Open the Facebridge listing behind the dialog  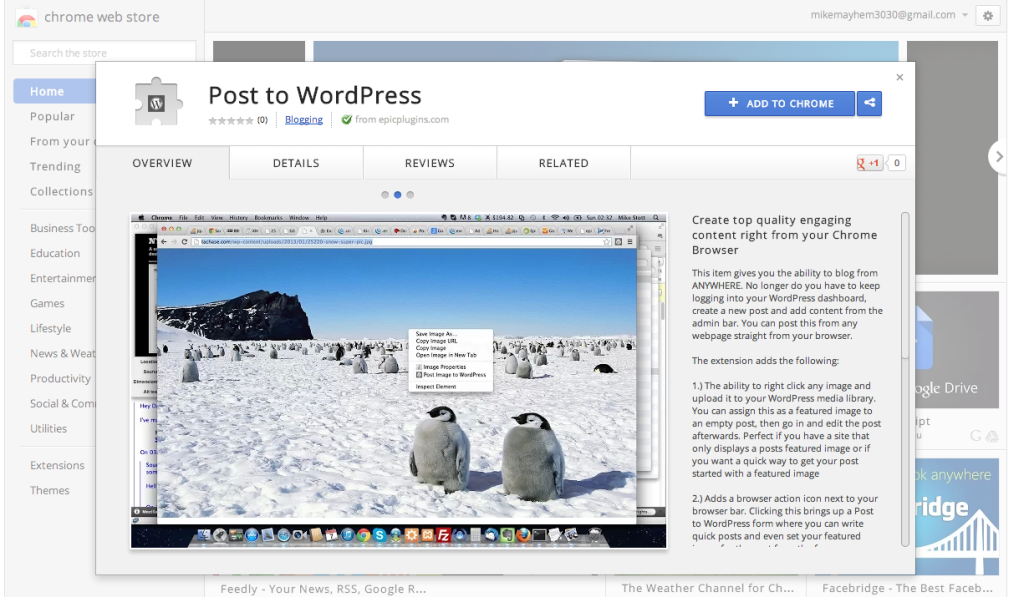pyautogui.click(x=907, y=588)
